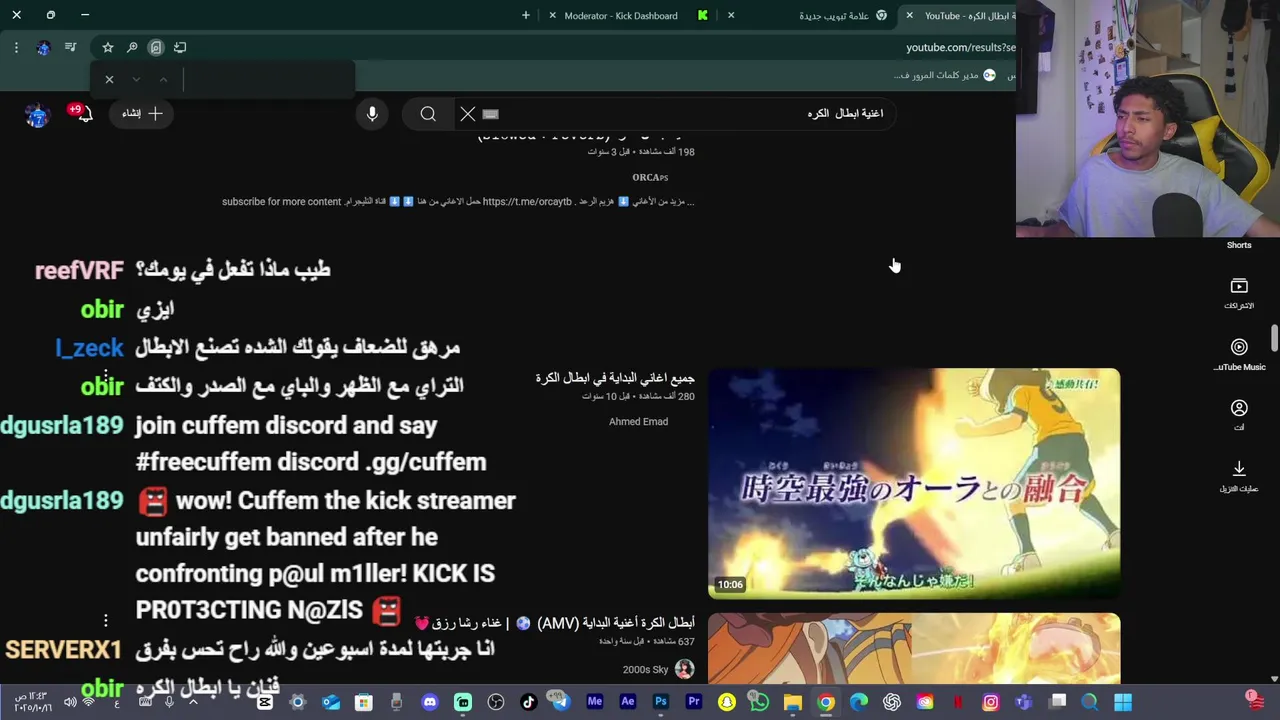
Task: Open ChatGPT from the taskbar
Action: (891, 702)
